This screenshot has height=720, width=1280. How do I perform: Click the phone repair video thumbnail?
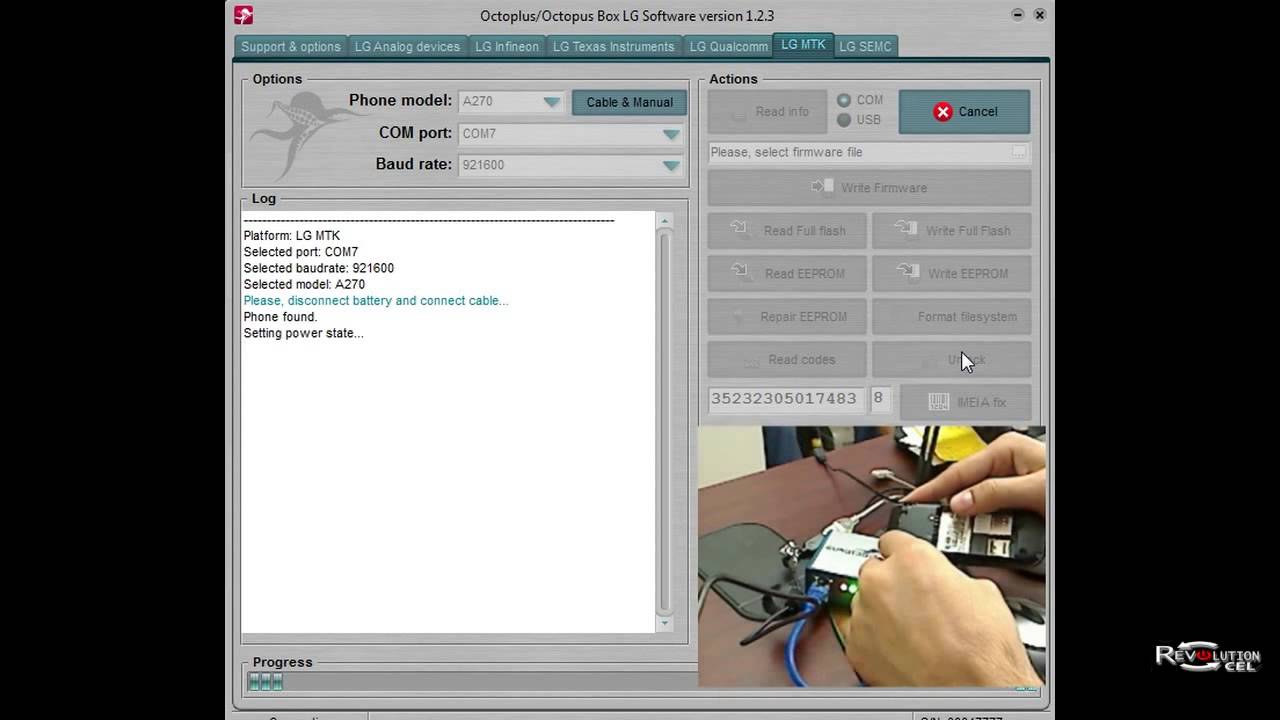(x=871, y=556)
